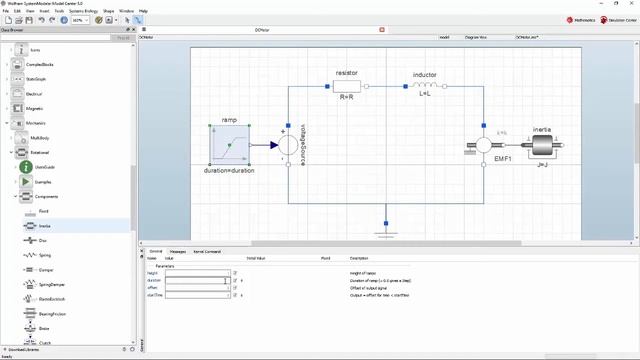This screenshot has width=640, height=360.
Task: Select the inertia cylinder in diagram
Action: point(542,145)
